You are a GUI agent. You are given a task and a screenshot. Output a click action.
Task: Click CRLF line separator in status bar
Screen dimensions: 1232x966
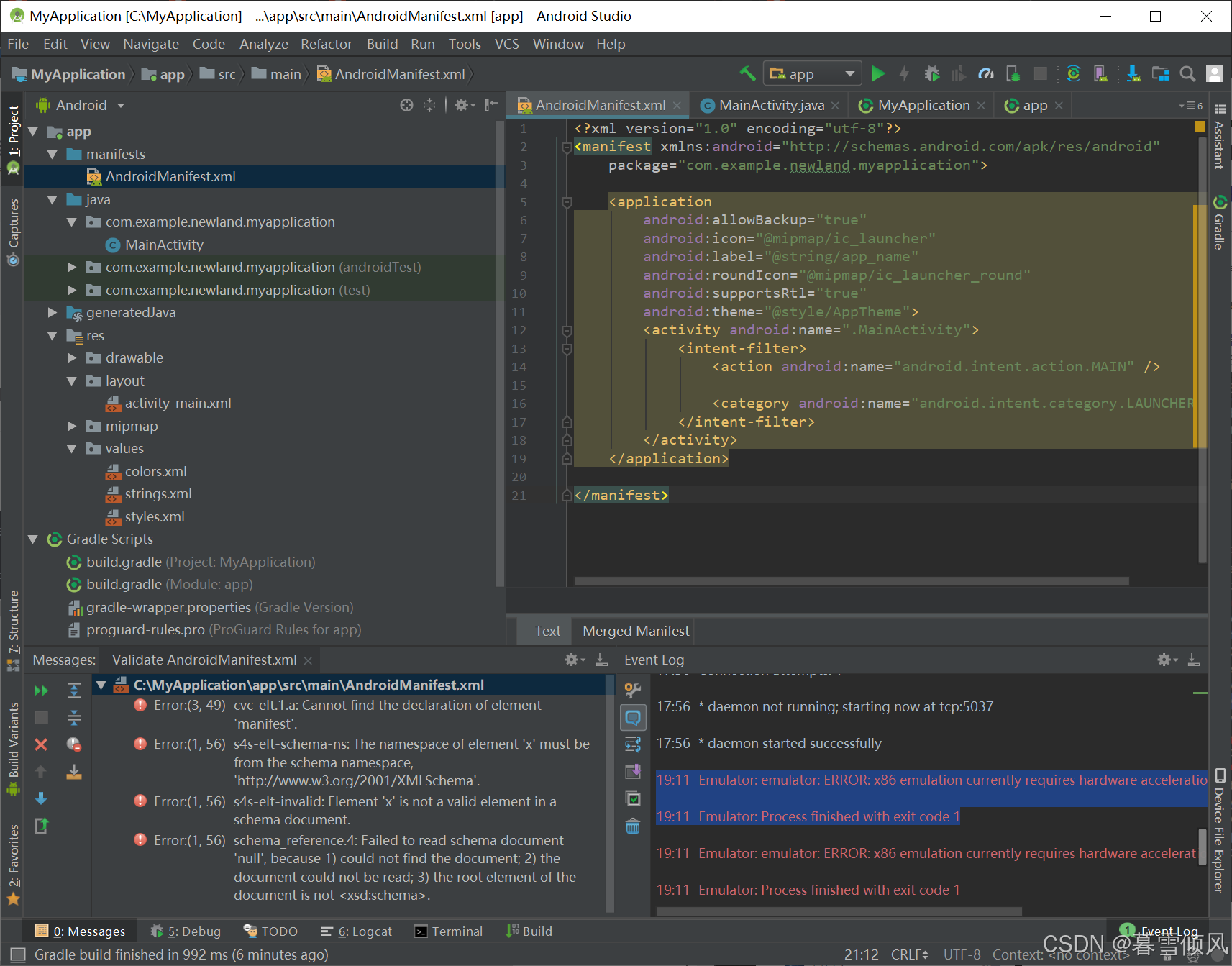(x=909, y=954)
